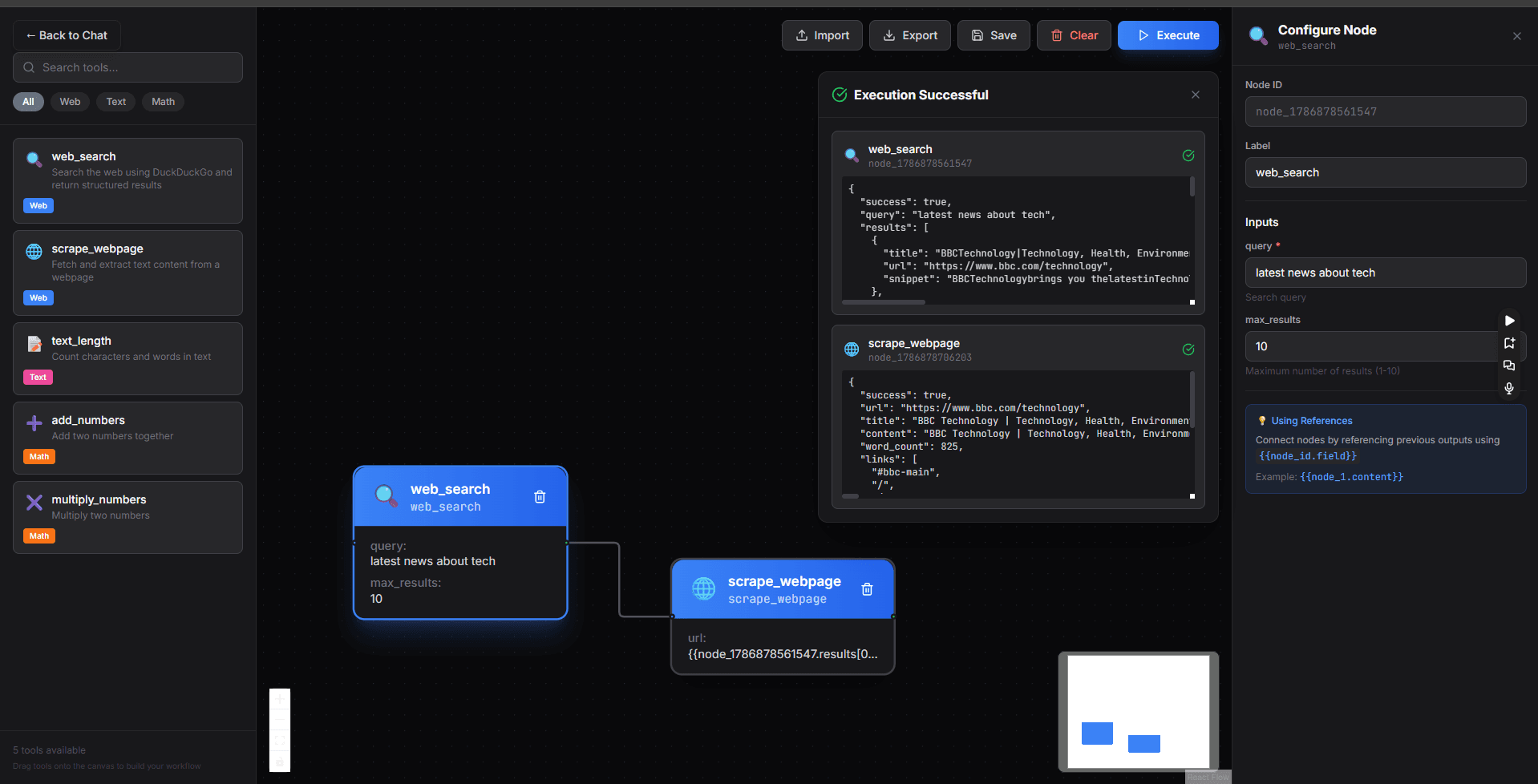Click the document icon of text_length tool
The image size is (1538, 784).
[34, 344]
